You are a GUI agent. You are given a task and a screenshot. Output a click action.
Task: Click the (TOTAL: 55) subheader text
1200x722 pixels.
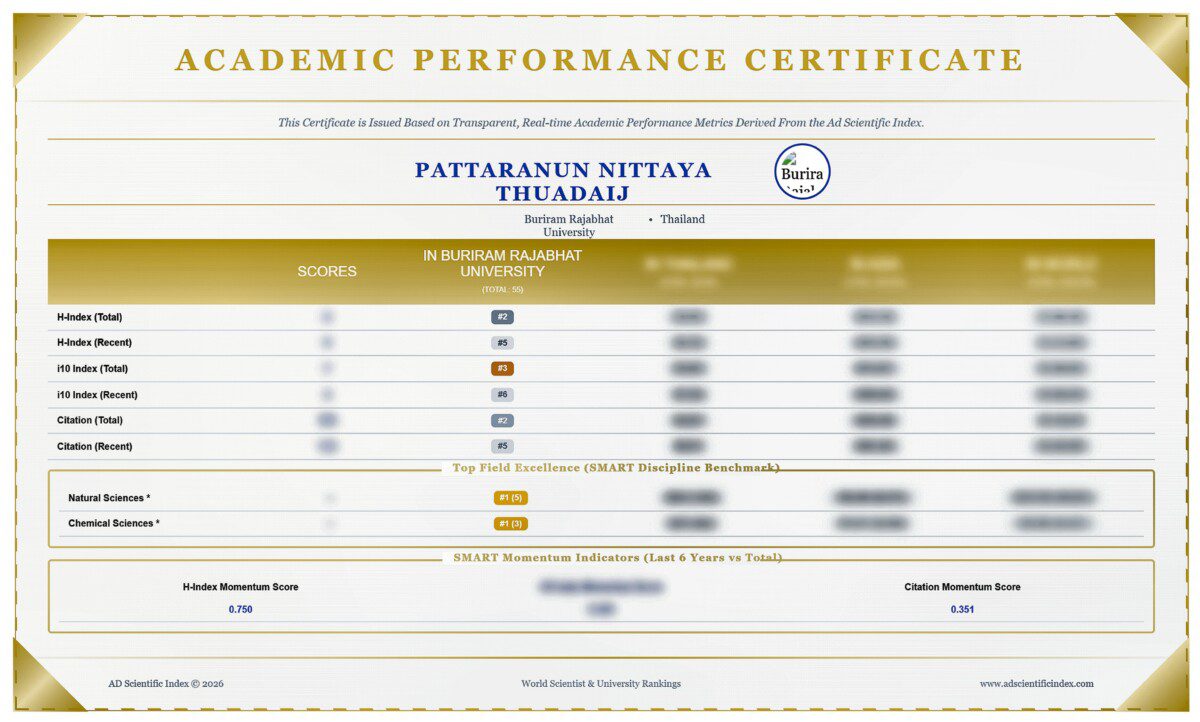coord(502,290)
